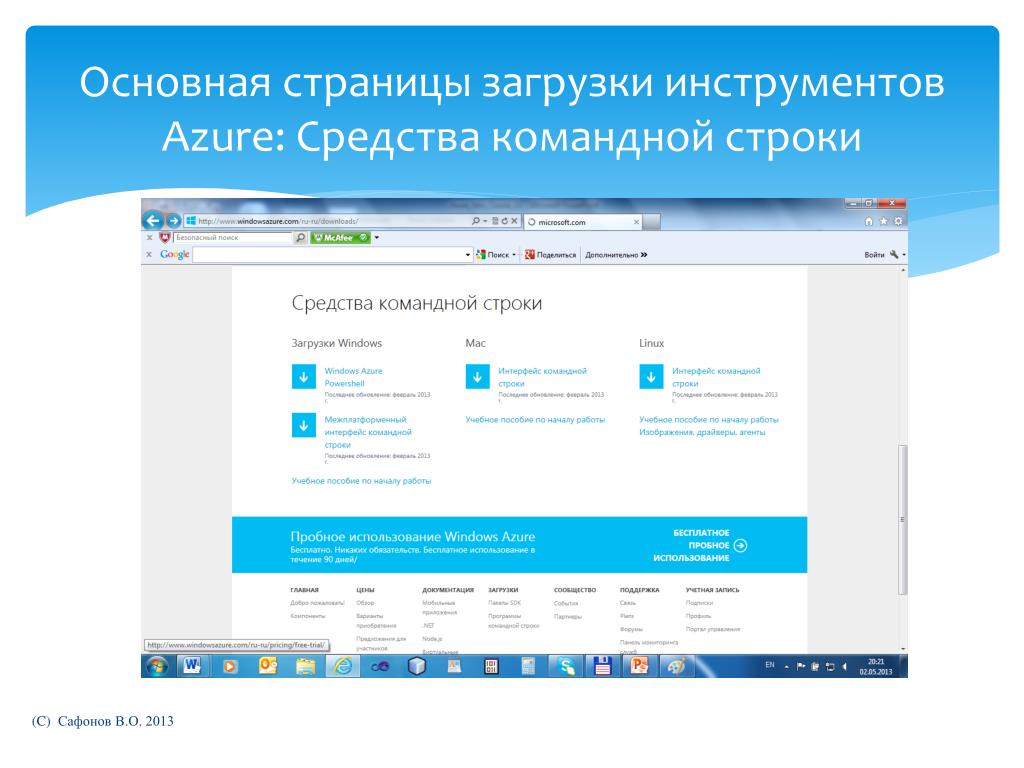This screenshot has width=1024, height=768.
Task: Open Межплатформенный интерфейс командной строки link
Action: click(368, 432)
